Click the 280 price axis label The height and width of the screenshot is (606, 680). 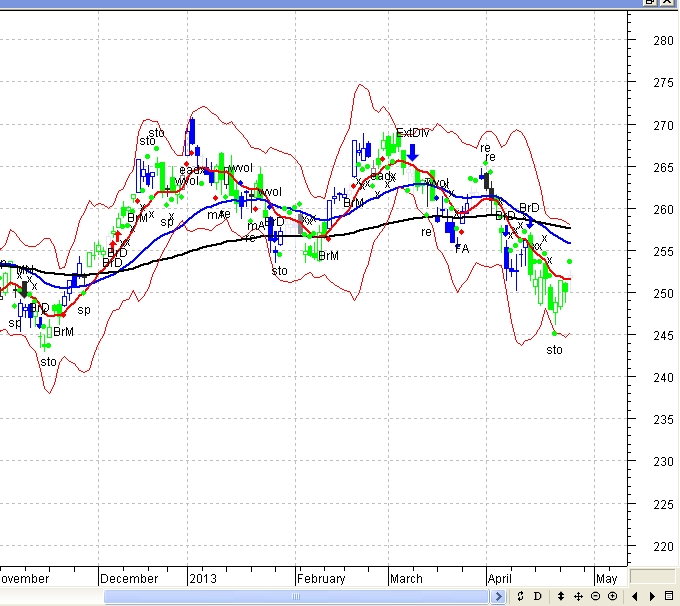(x=661, y=41)
